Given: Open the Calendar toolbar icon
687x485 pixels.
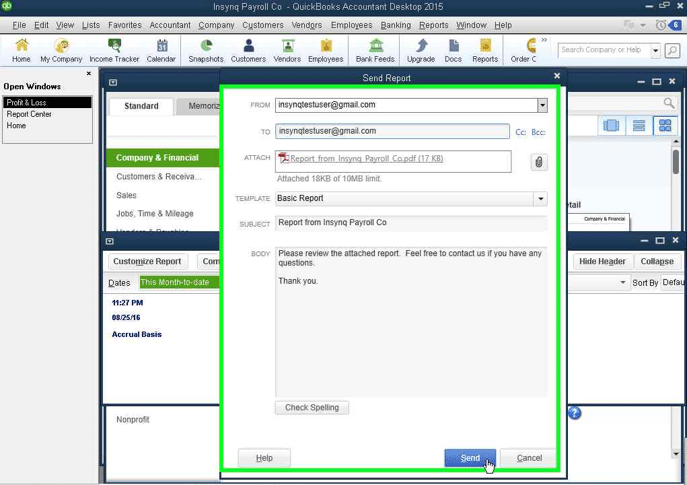Looking at the screenshot, I should click(x=161, y=50).
